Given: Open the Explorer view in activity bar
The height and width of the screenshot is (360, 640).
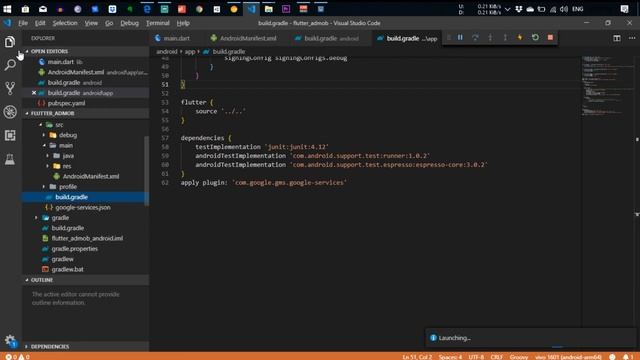Looking at the screenshot, I should (10, 42).
